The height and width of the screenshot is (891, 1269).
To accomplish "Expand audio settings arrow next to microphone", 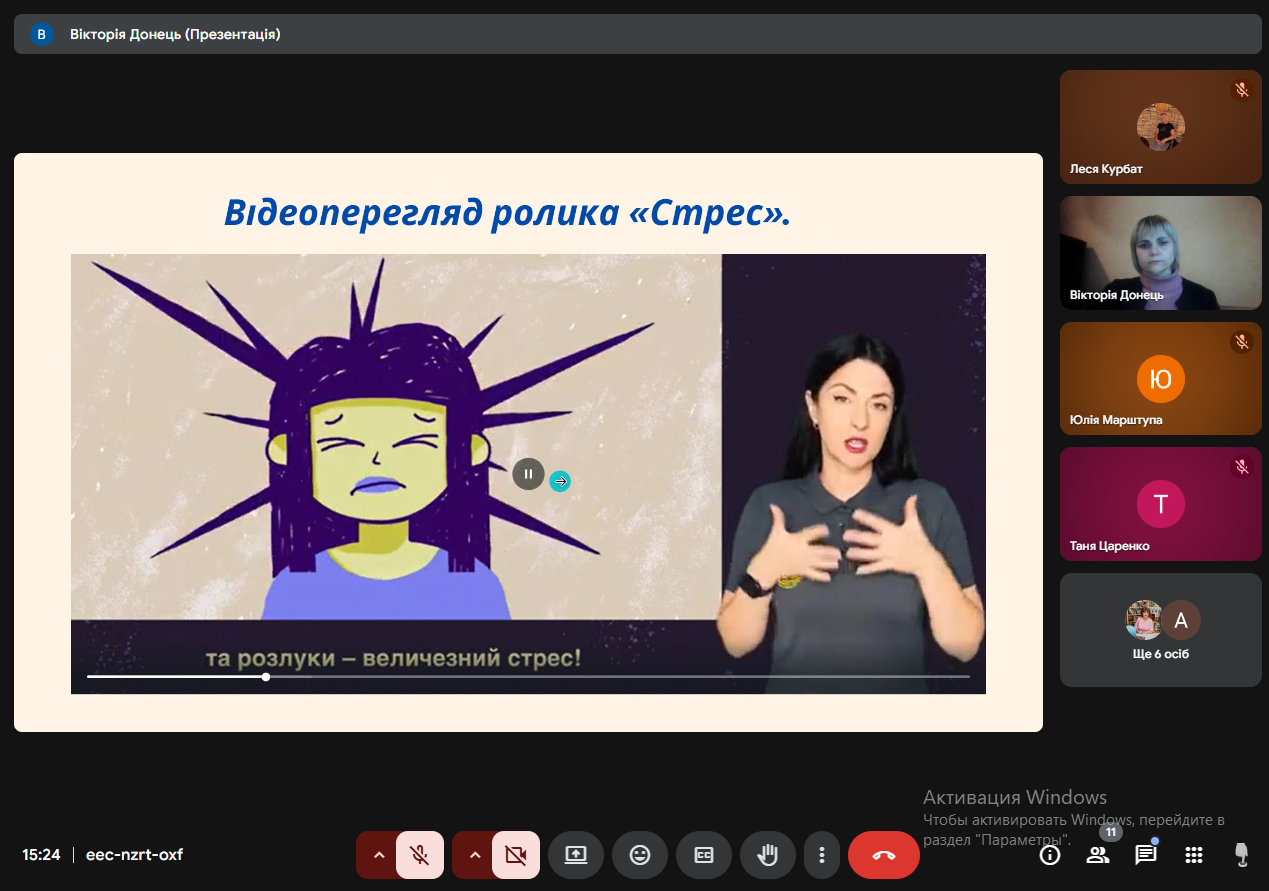I will click(378, 855).
